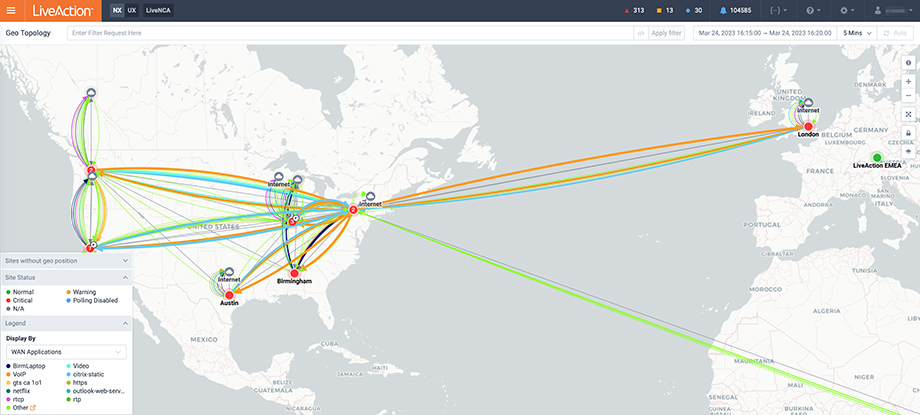Toggle the map lock button
Image resolution: width=920 pixels, height=415 pixels.
908,133
